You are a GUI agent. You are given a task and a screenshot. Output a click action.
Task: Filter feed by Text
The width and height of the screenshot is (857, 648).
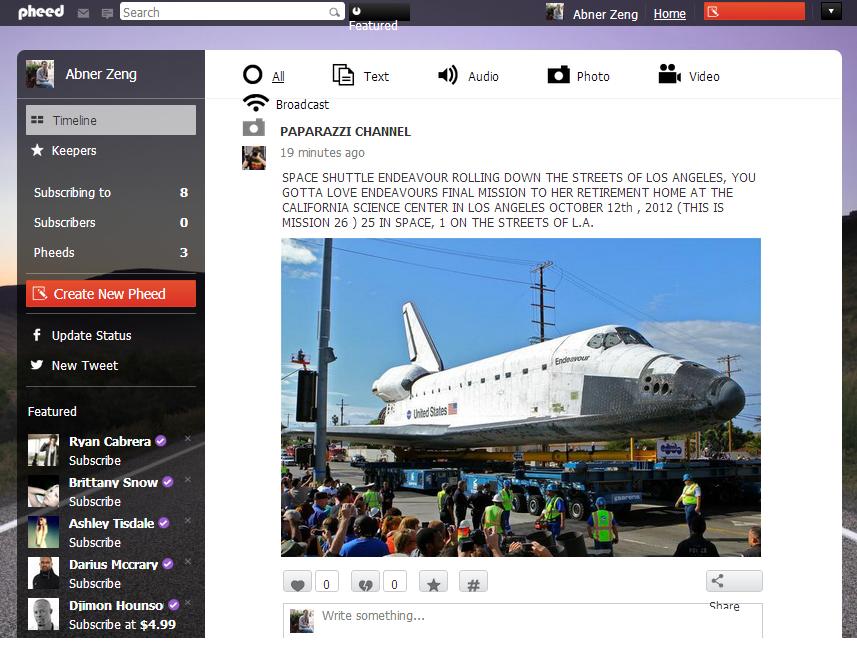[361, 75]
